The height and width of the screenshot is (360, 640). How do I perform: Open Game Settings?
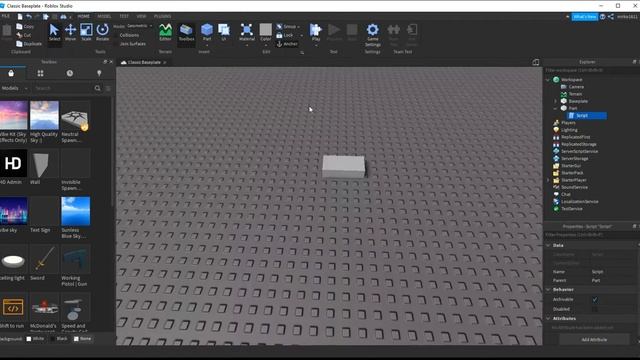(373, 35)
